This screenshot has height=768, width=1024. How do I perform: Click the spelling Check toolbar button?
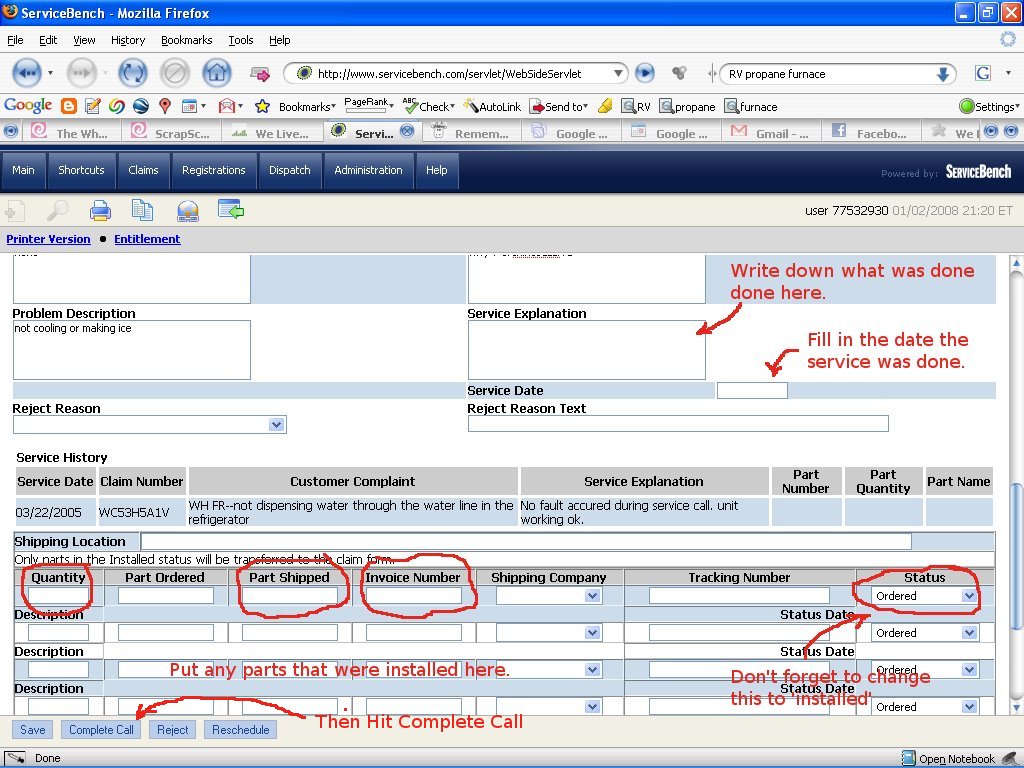(x=428, y=106)
